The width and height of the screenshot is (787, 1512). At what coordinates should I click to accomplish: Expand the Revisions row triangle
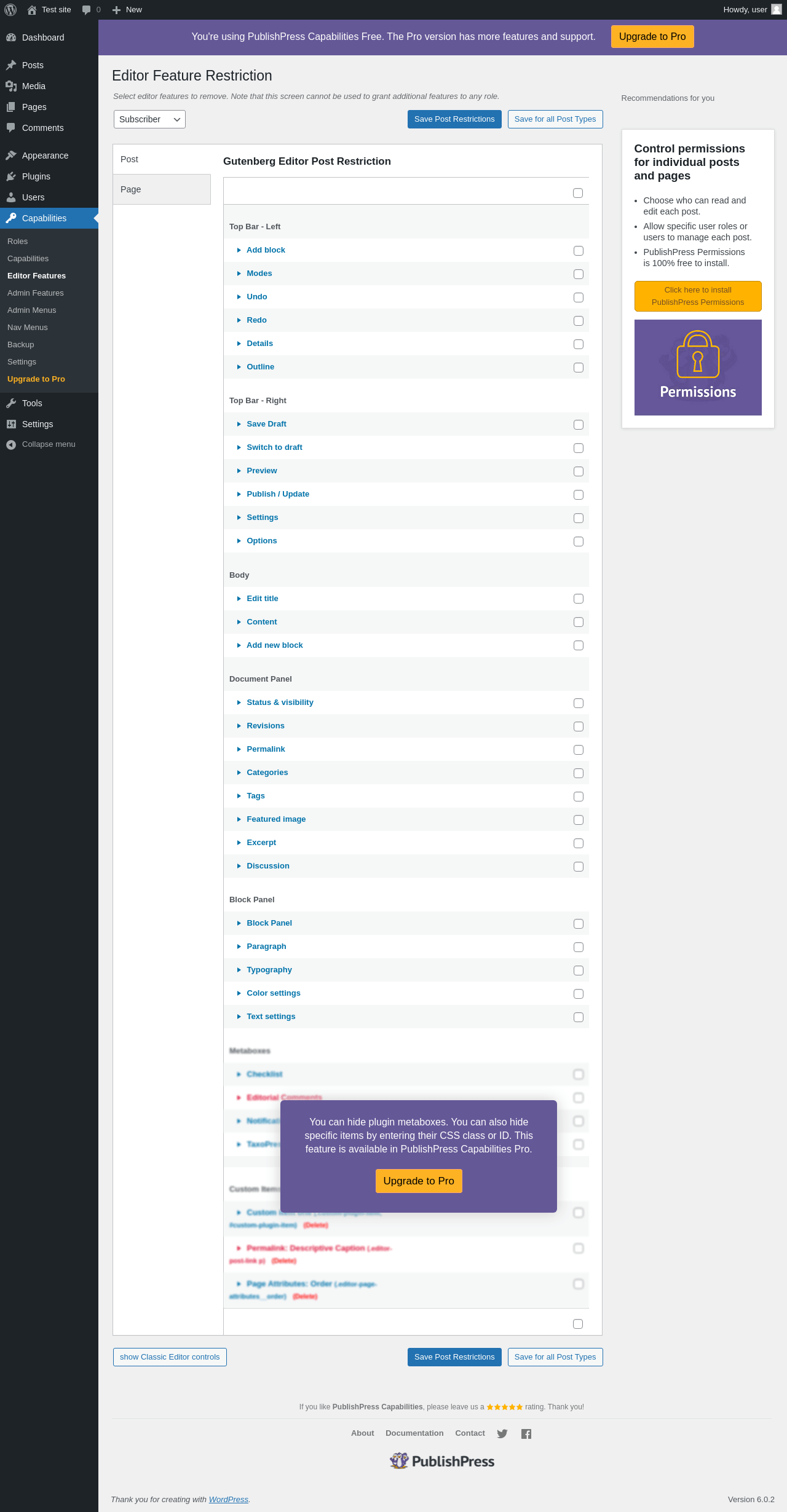[x=239, y=726]
